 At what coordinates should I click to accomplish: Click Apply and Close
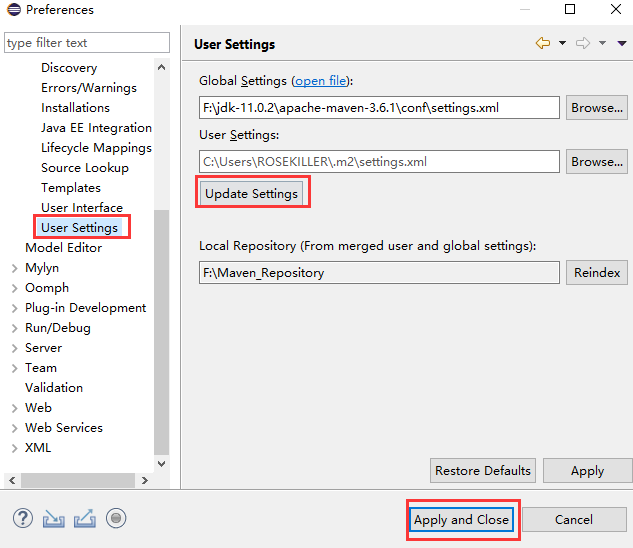click(x=461, y=520)
